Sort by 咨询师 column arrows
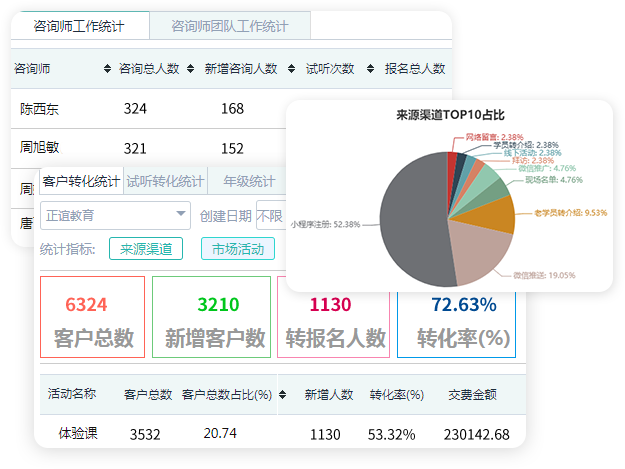 107,69
